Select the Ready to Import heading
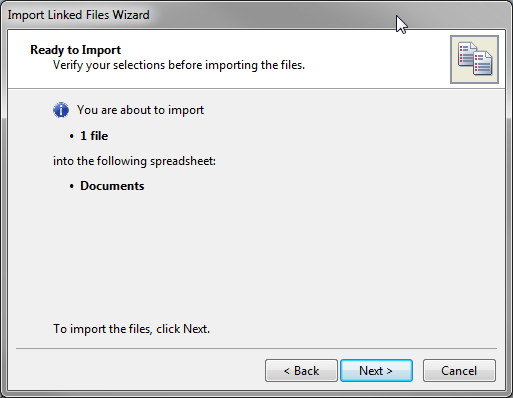 75,50
